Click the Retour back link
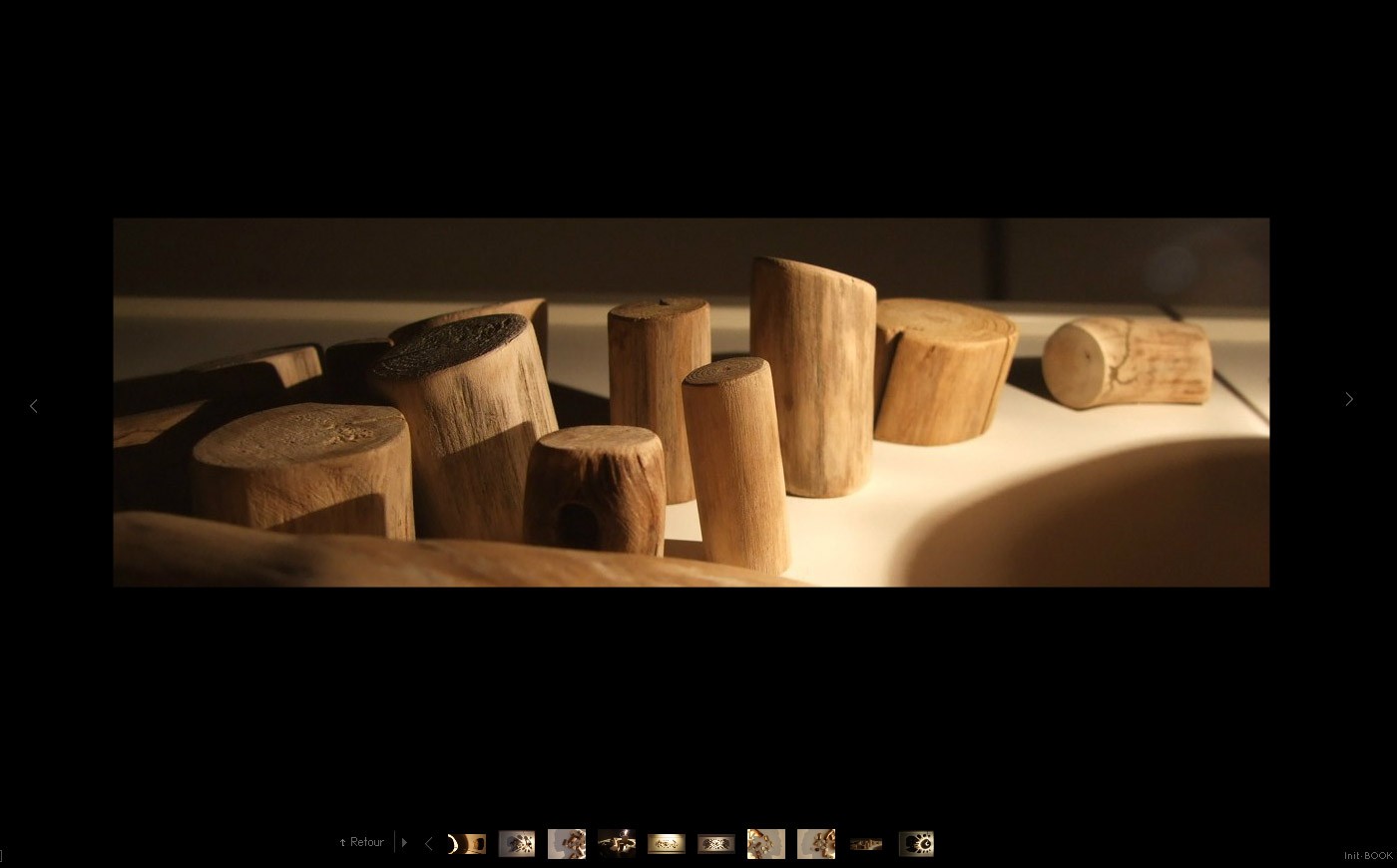Screen dimensions: 1397x868 pyautogui.click(x=361, y=842)
